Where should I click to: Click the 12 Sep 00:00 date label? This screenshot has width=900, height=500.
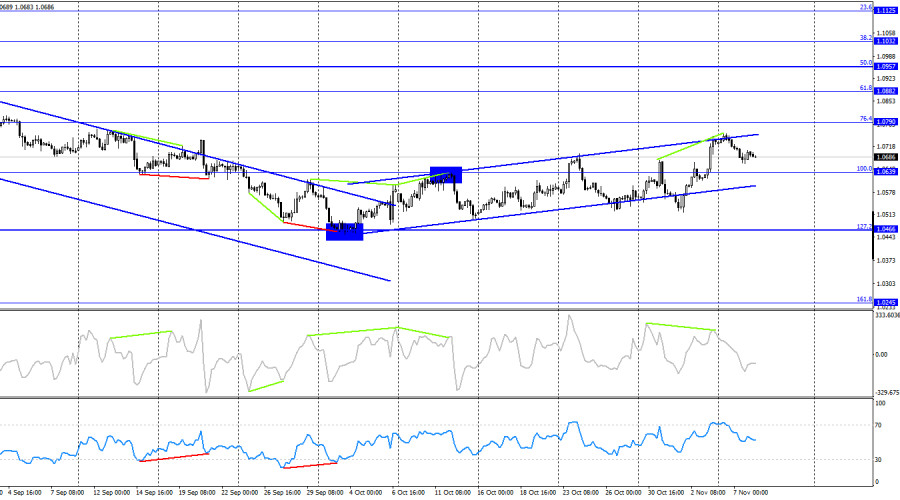click(x=111, y=493)
